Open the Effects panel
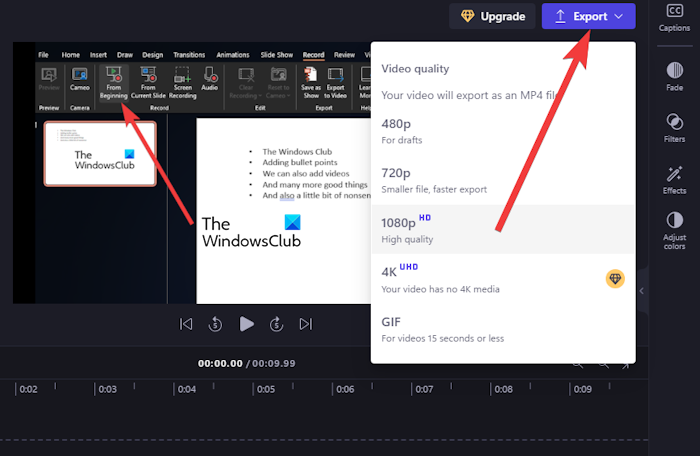This screenshot has width=700, height=456. (674, 180)
